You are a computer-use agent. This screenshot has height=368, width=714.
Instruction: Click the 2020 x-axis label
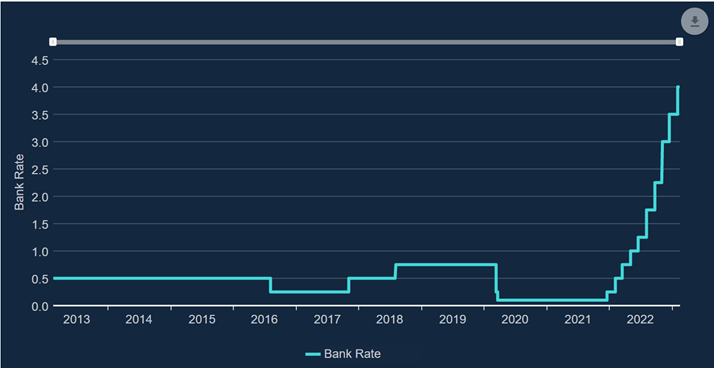[x=515, y=319]
